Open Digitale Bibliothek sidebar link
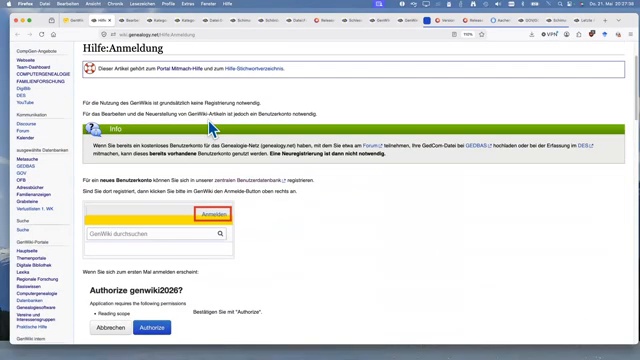 34,265
